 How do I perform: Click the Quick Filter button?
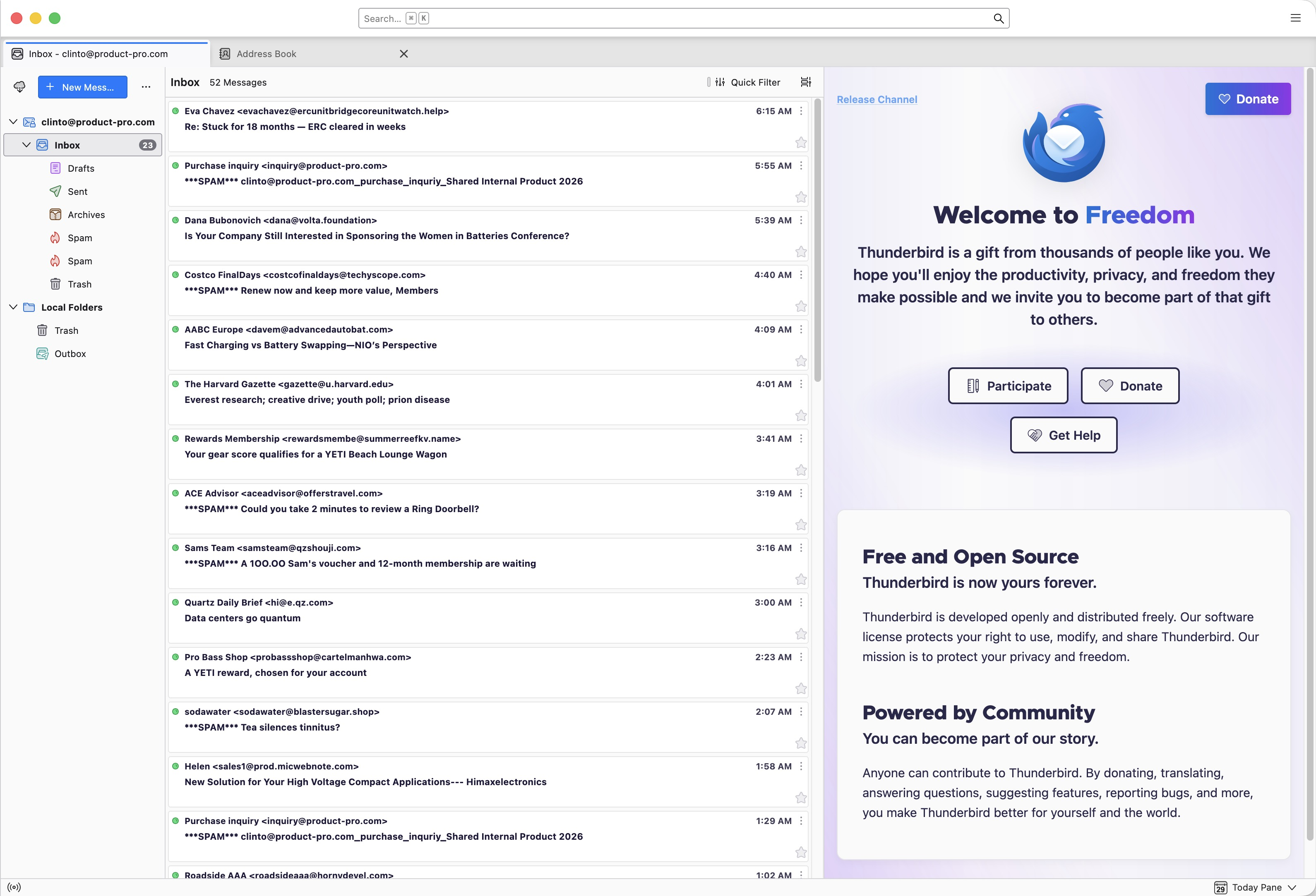[747, 82]
